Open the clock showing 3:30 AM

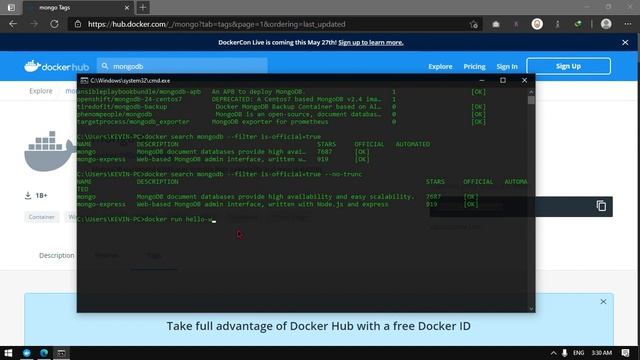(x=602, y=353)
